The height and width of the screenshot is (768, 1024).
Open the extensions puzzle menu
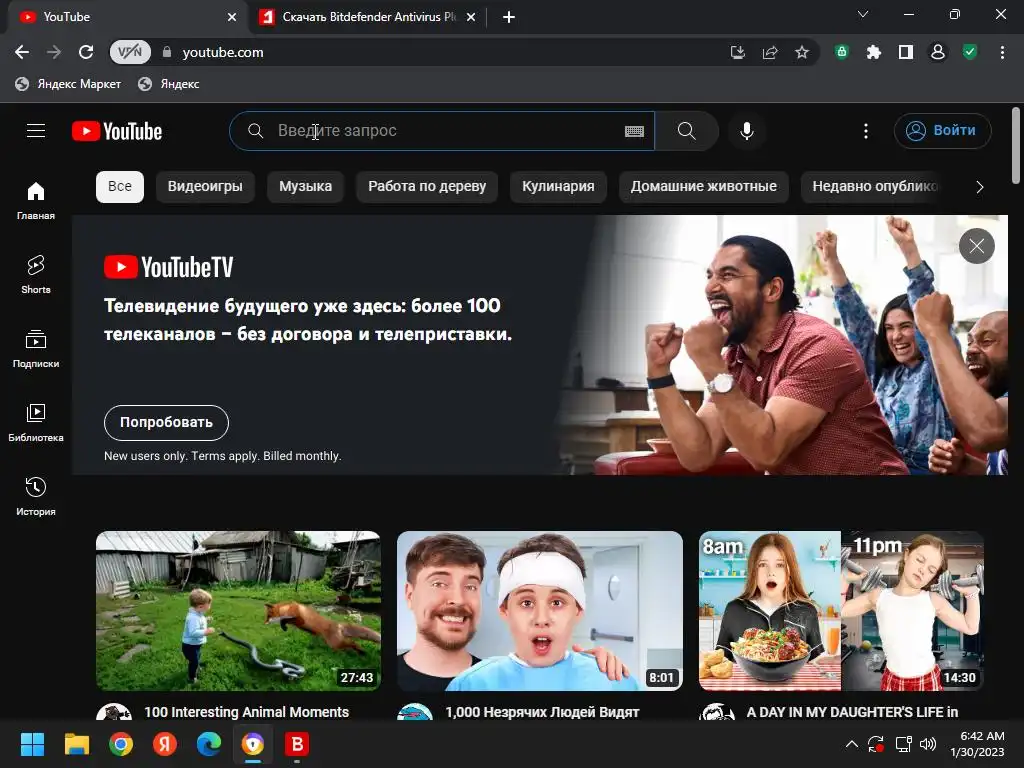(x=874, y=52)
